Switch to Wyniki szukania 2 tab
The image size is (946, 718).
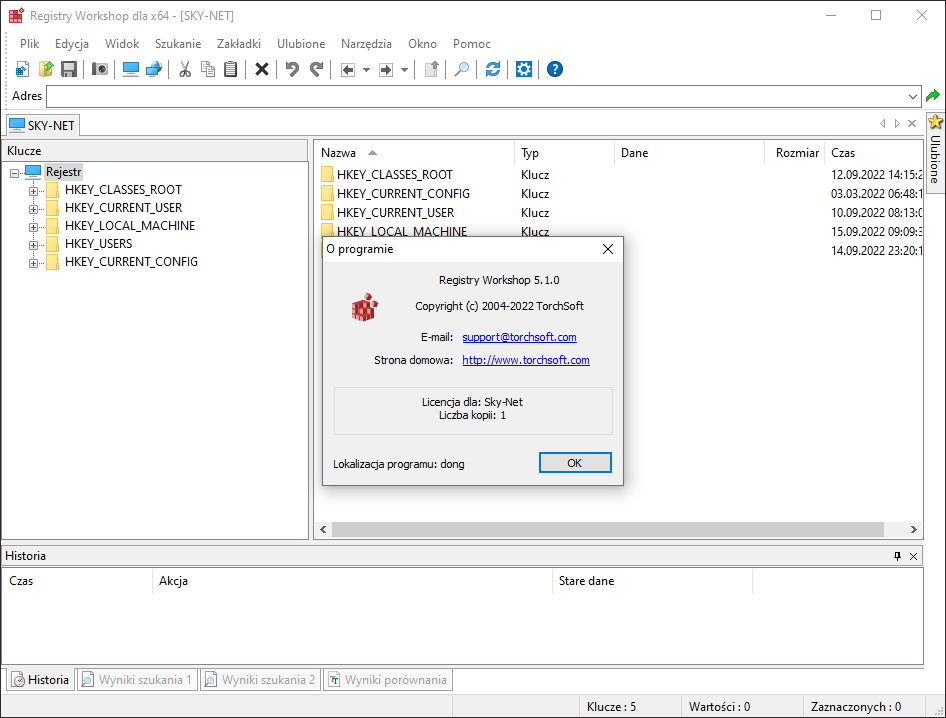tap(261, 680)
